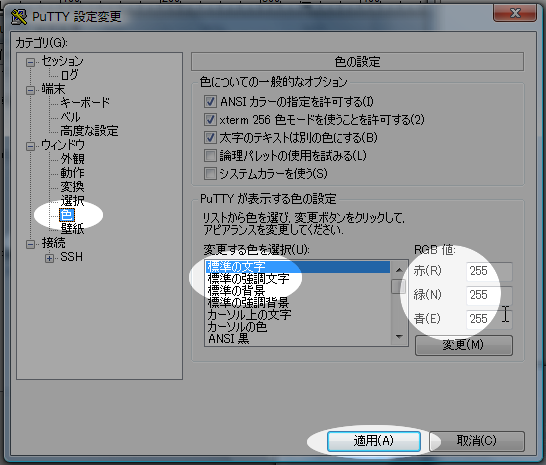Click the PuTTY icon in title bar

(x=18, y=17)
